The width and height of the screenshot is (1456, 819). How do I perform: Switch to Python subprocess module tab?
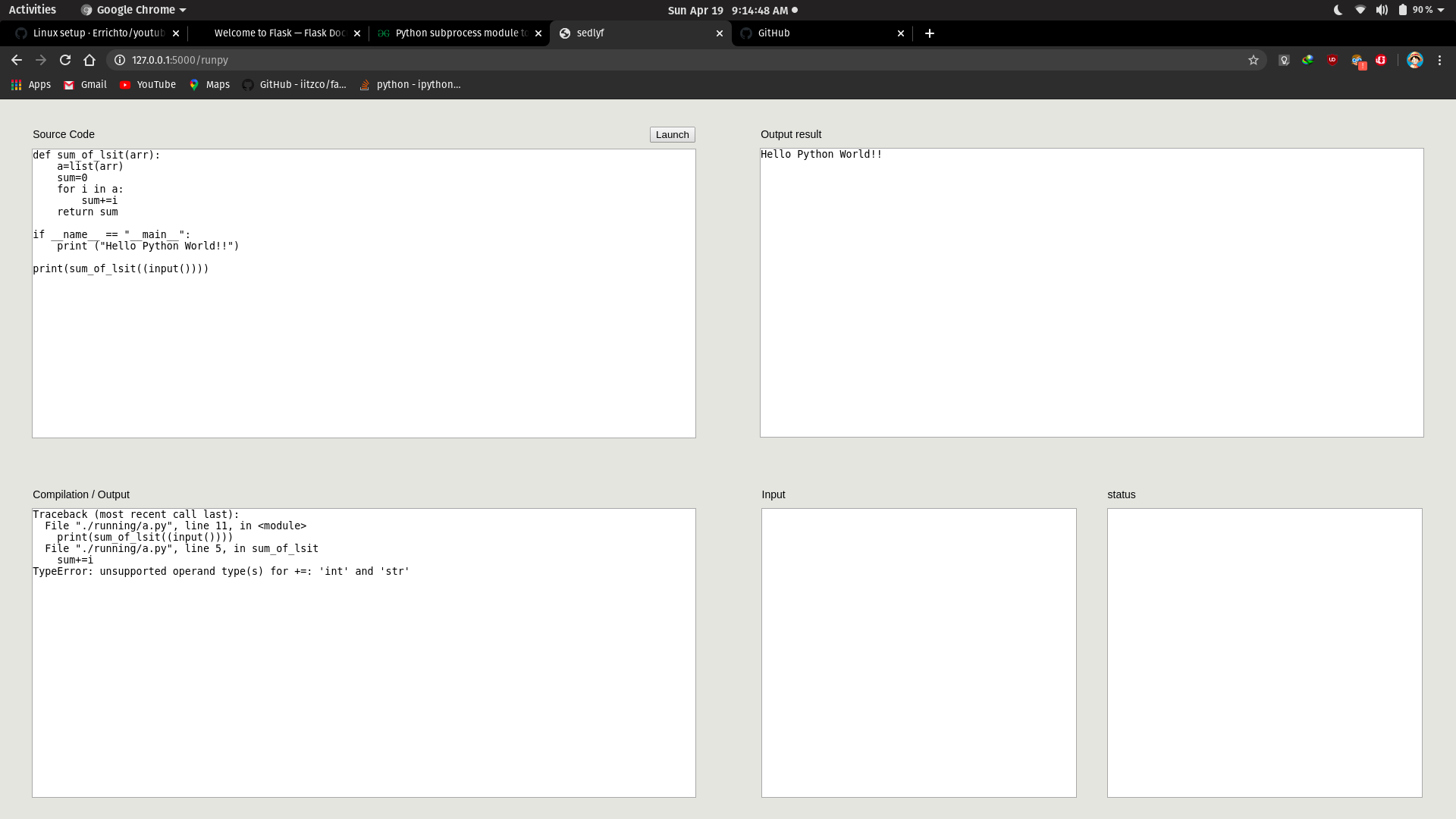point(460,33)
